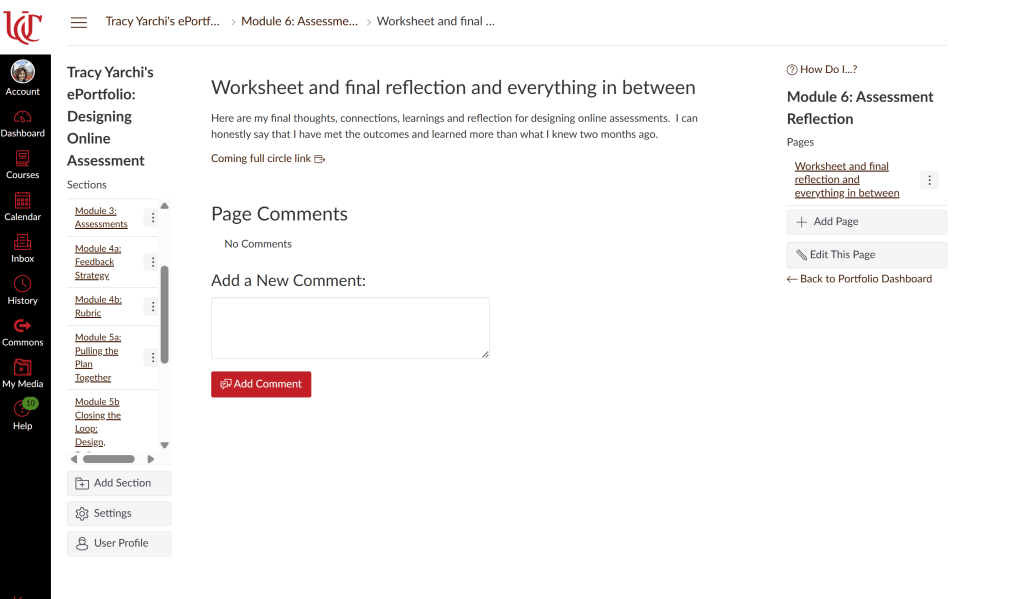Viewport: 1023px width, 599px height.
Task: Open the Dashboard from global navigation
Action: (x=22, y=123)
